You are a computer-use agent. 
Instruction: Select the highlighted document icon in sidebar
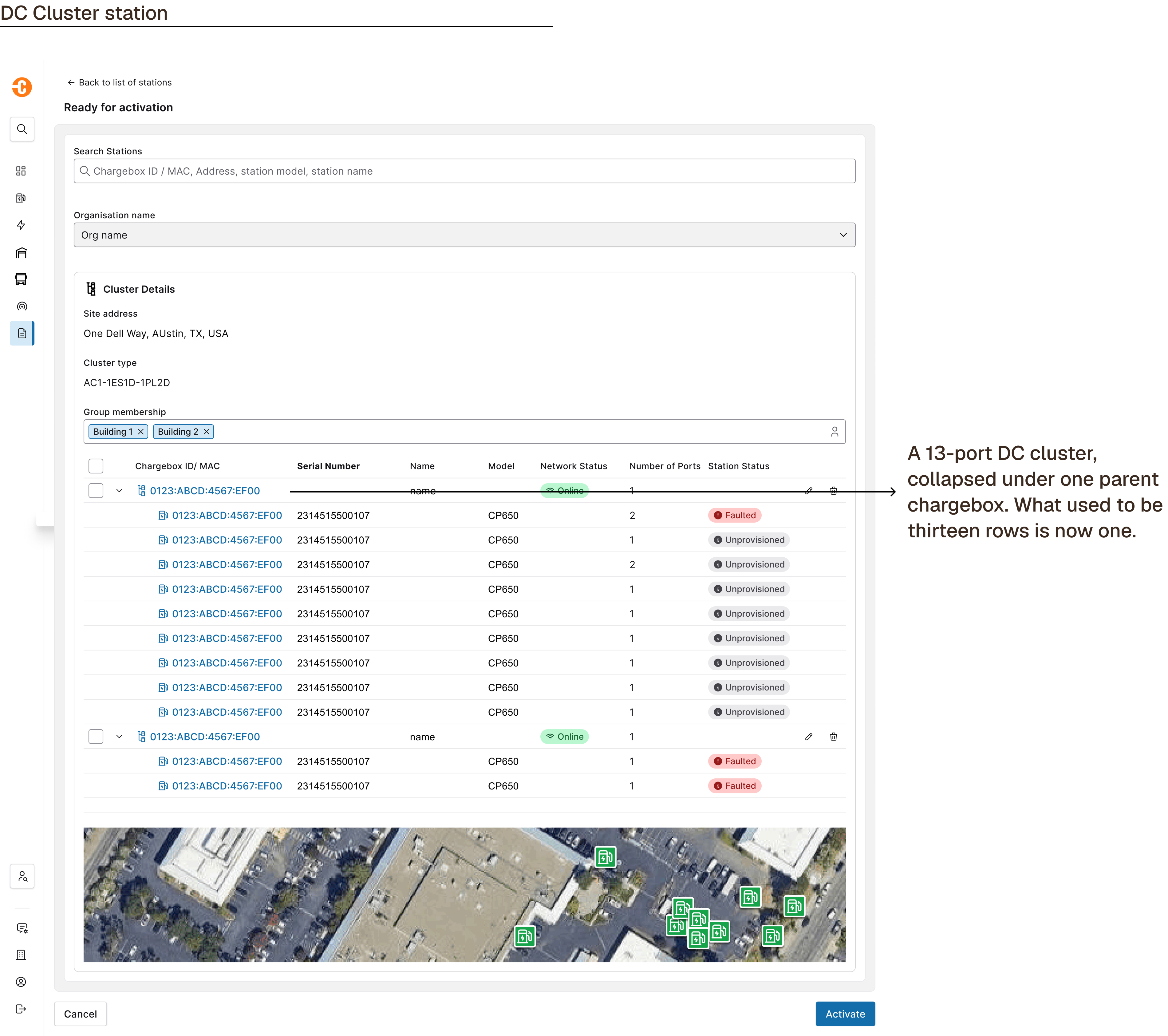[22, 333]
